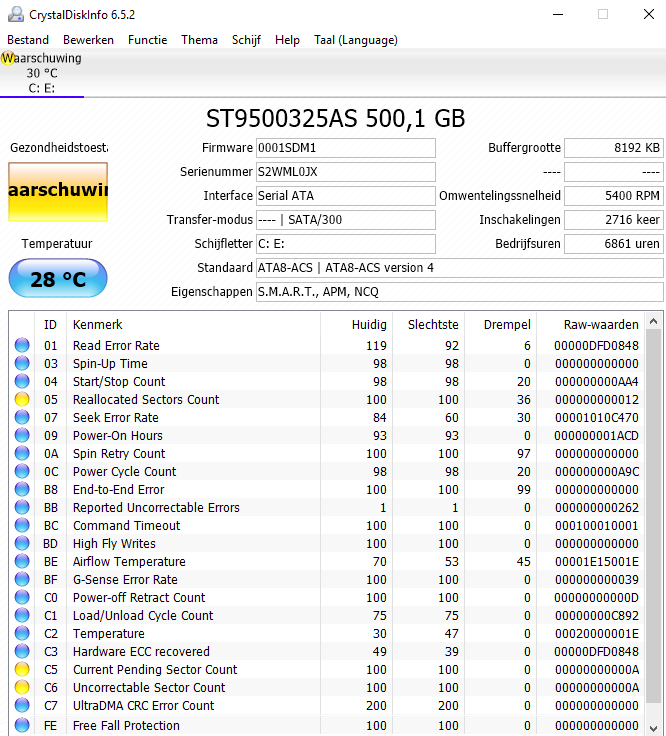666x736 pixels.
Task: Click the Standaard field ATA8-ACS version 4
Action: point(459,268)
